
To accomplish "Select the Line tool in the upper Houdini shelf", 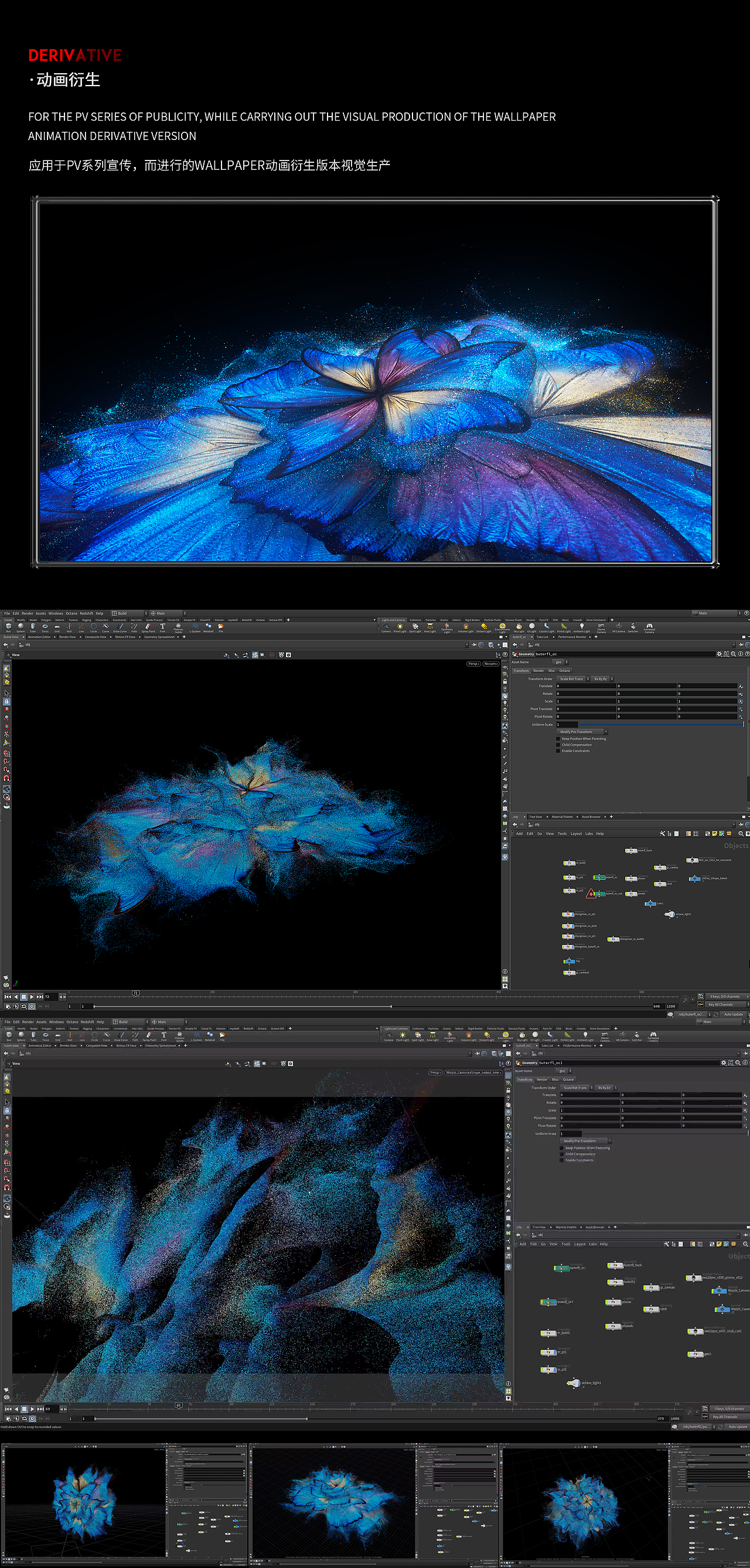I will point(81,627).
